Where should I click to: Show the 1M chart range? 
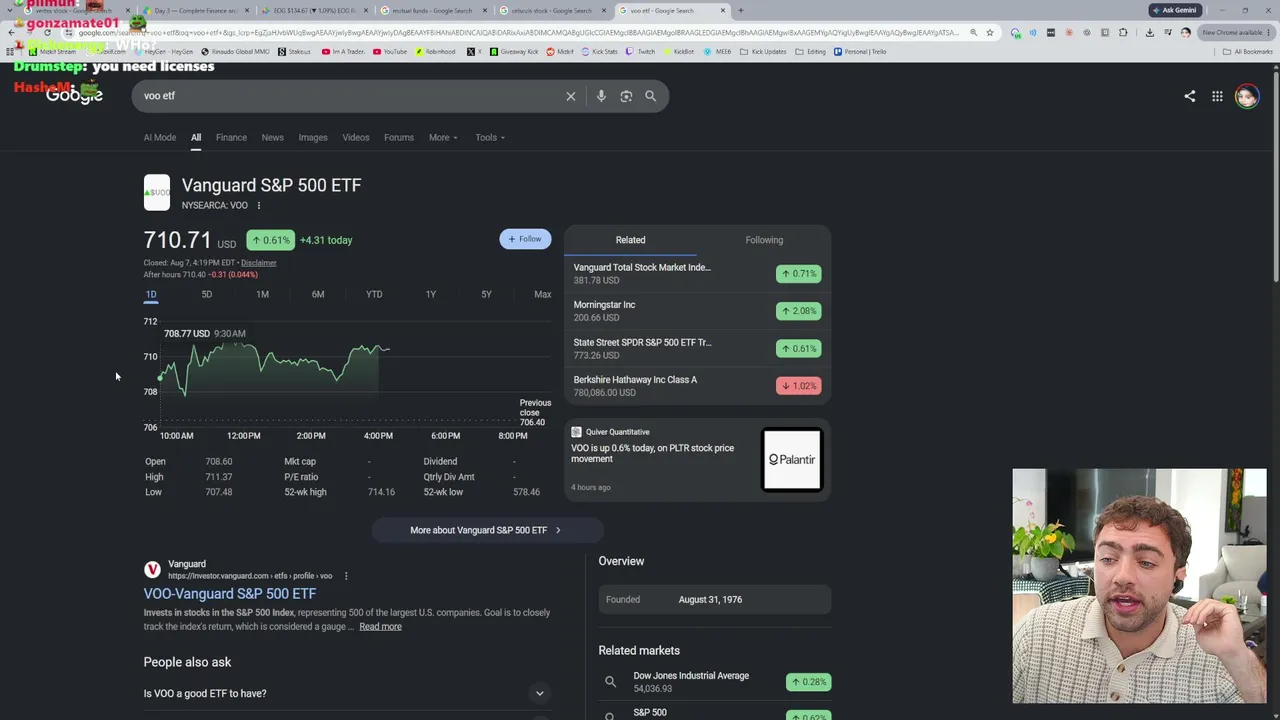tap(262, 295)
